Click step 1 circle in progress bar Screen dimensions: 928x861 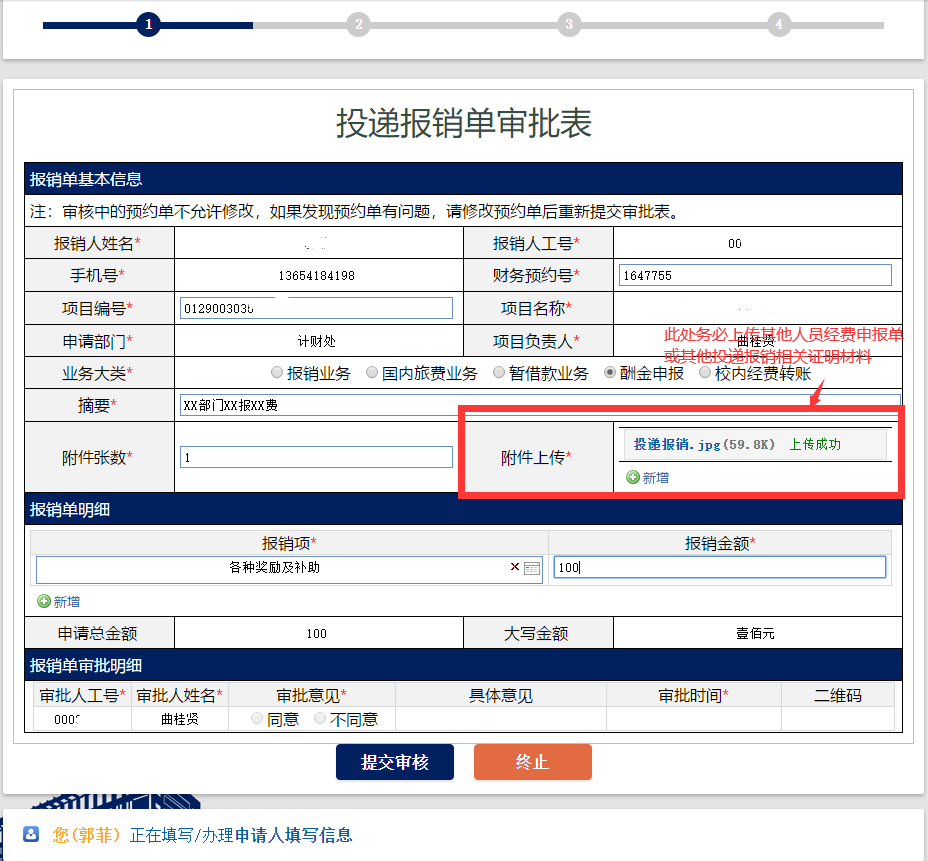click(x=148, y=24)
